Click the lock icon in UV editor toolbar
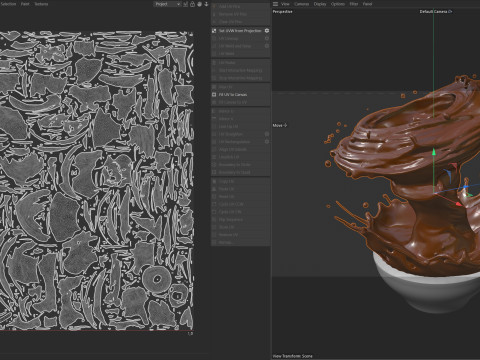Image resolution: width=480 pixels, height=360 pixels. (192, 4)
